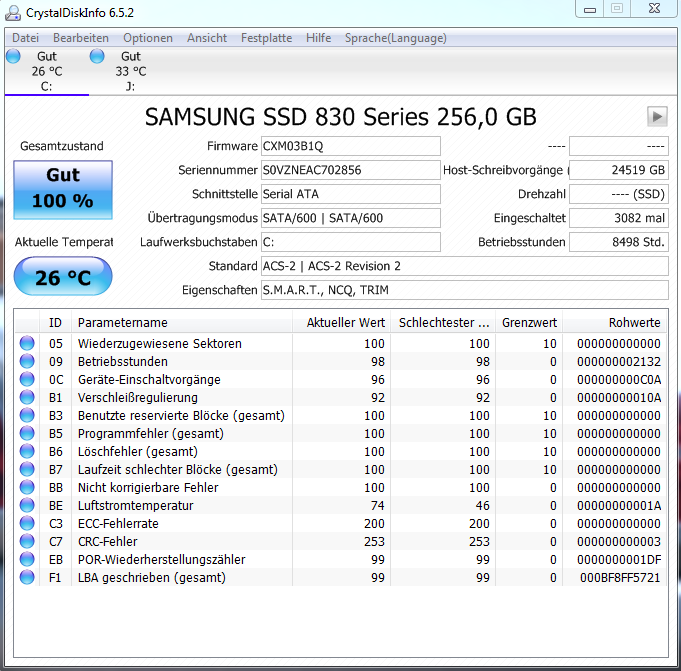Click the blue status circle for drive J:

[x=97, y=56]
